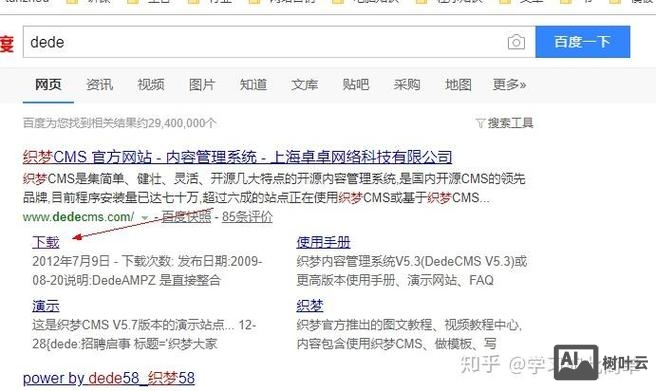Open the 85条评价 reviews link
Viewport: 656px width, 391px height.
coord(247,217)
